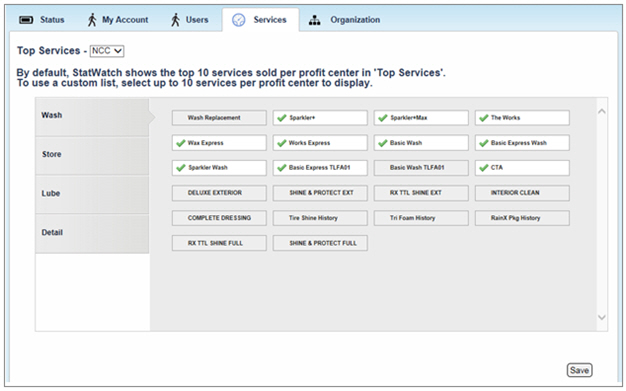
Task: Uncheck the Sparkler+ service
Action: click(x=320, y=118)
